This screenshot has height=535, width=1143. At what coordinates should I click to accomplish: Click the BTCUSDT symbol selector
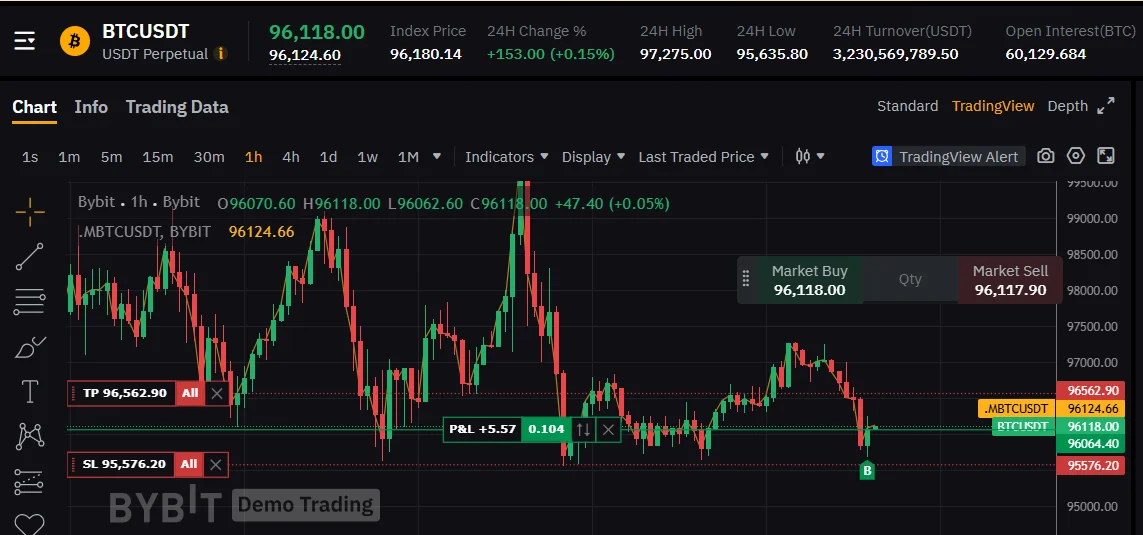pyautogui.click(x=146, y=31)
